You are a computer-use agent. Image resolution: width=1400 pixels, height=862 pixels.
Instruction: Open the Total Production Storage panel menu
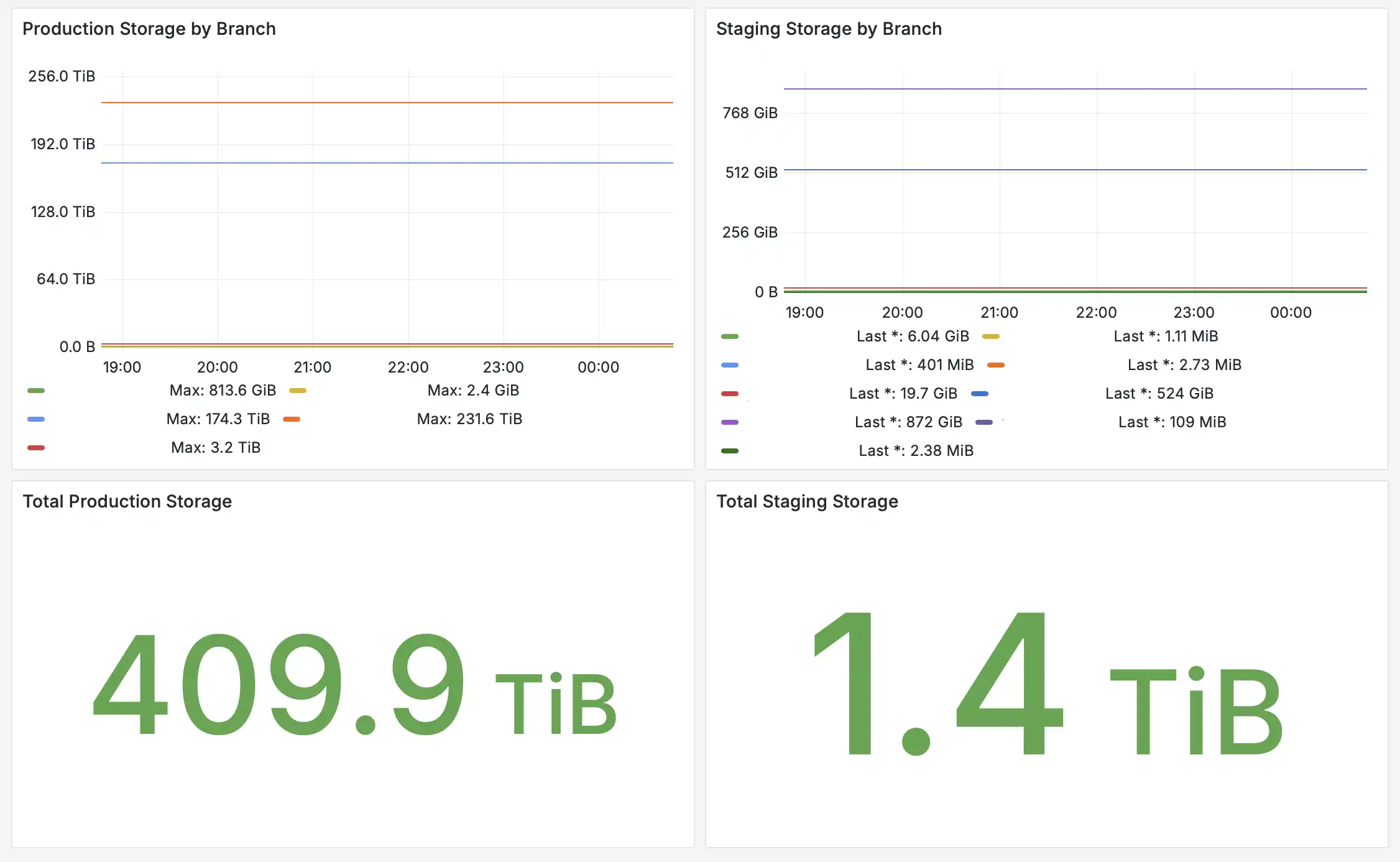coord(127,502)
